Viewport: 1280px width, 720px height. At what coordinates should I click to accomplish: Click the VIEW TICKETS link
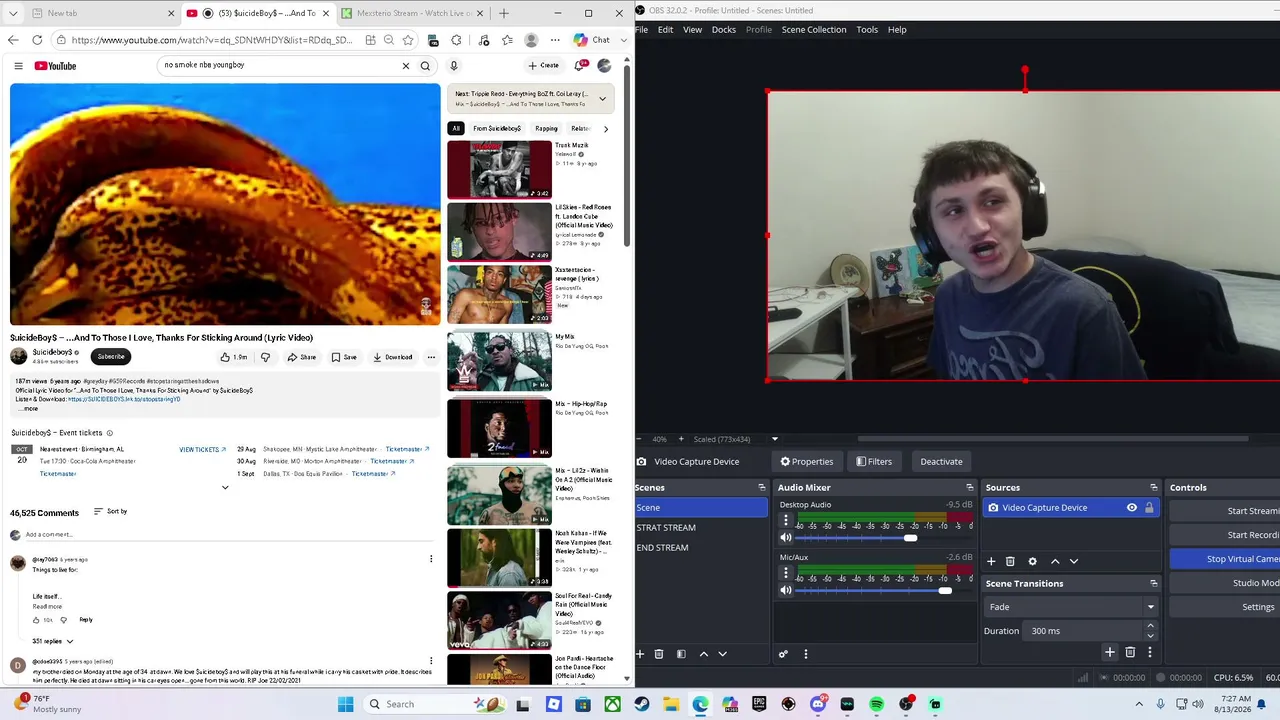(x=203, y=450)
